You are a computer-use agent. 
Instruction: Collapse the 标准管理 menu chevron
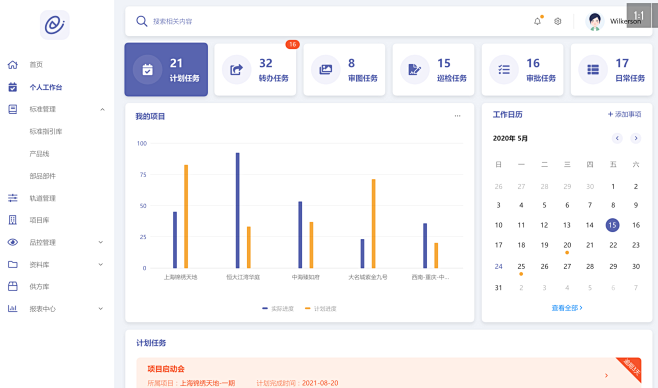102,109
